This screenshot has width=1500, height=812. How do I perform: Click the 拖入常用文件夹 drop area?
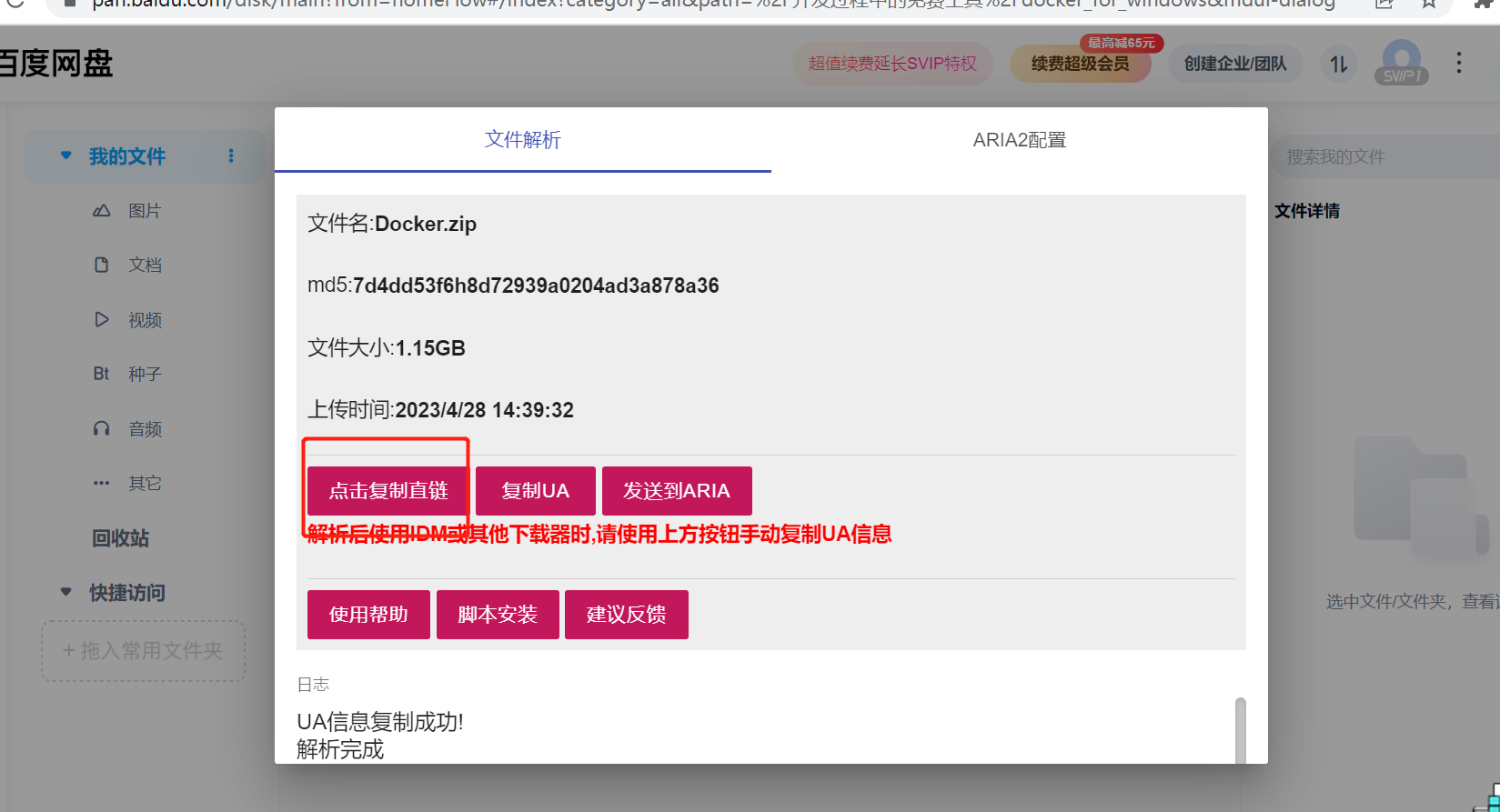[143, 651]
